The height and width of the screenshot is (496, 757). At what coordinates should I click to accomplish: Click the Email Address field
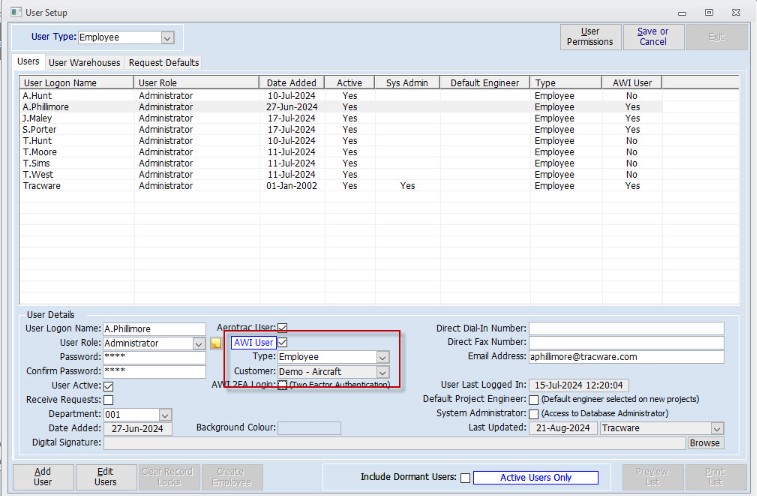click(627, 357)
